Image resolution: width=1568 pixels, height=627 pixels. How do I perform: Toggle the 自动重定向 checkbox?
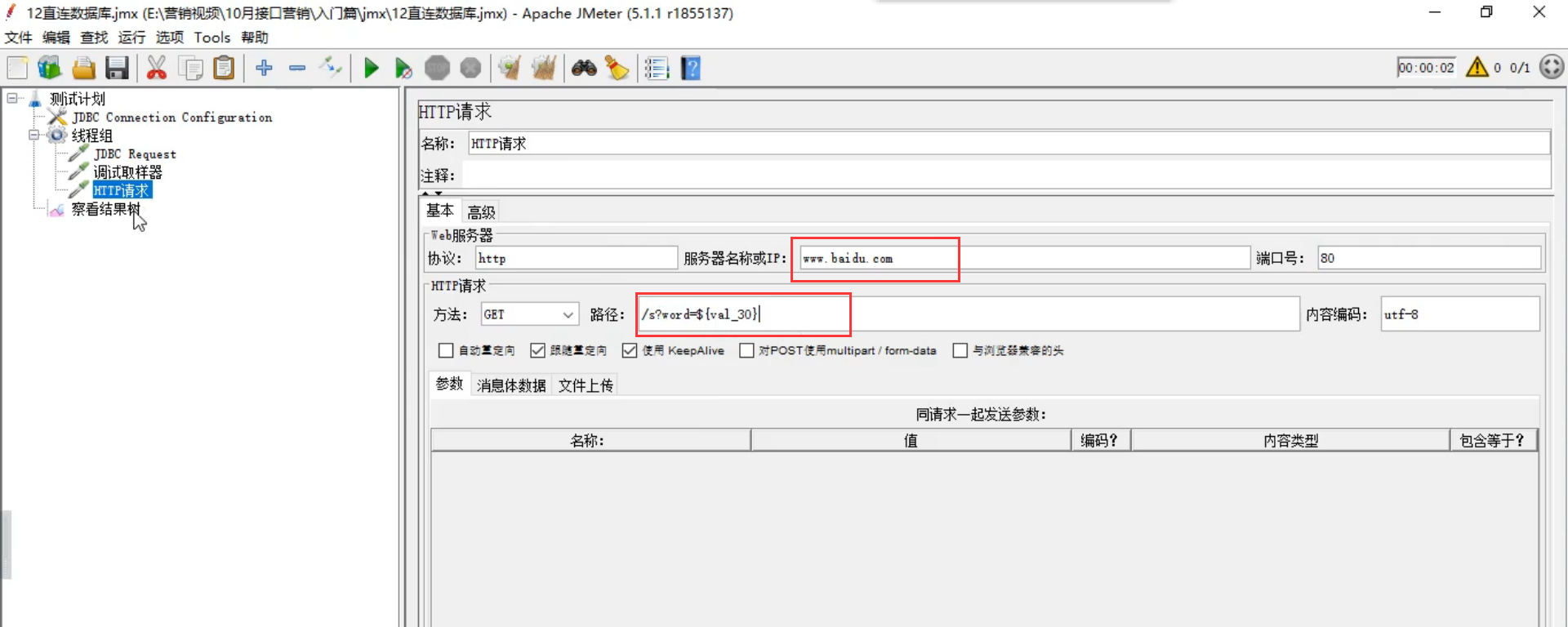tap(446, 350)
